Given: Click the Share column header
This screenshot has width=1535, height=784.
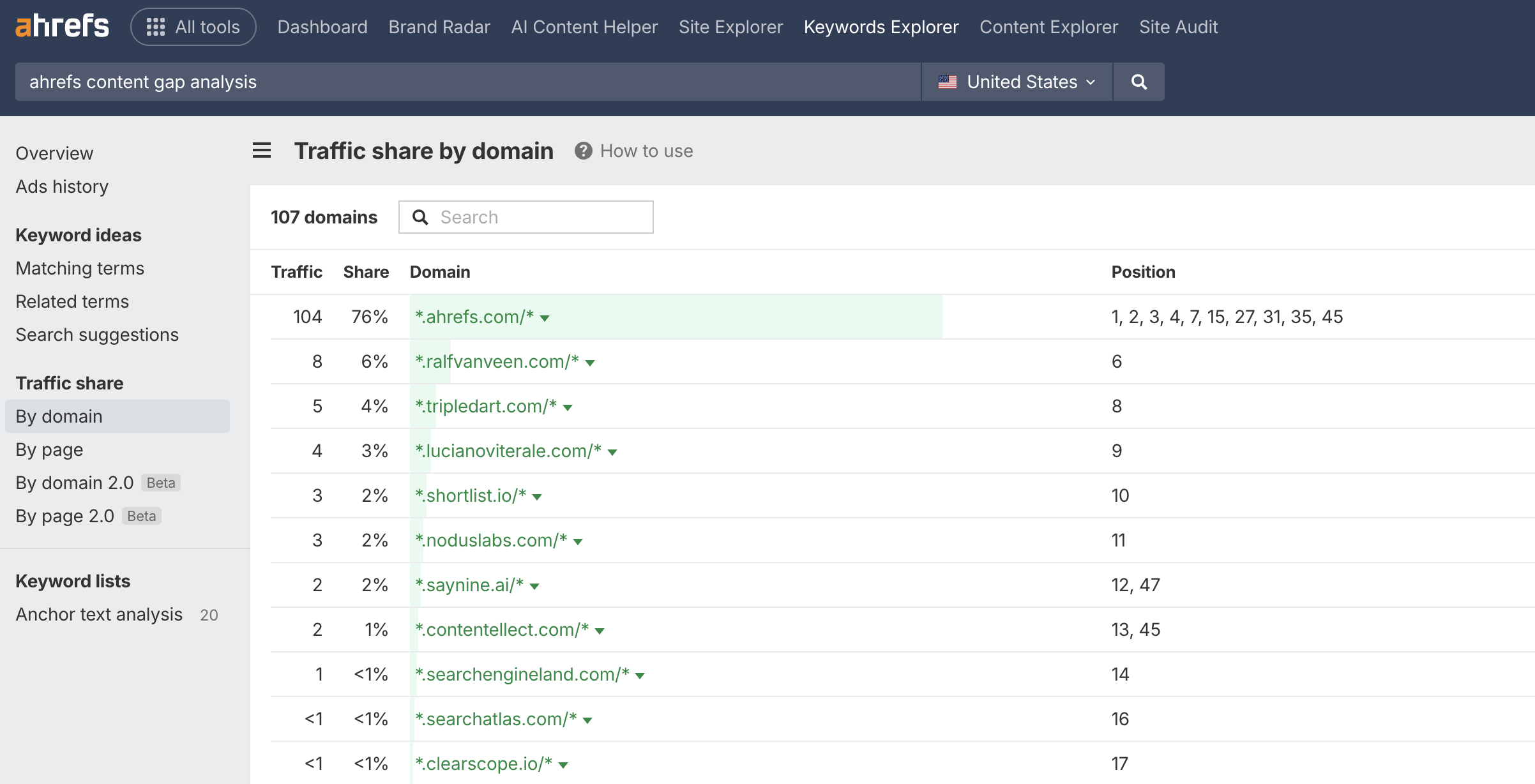Looking at the screenshot, I should (x=366, y=272).
